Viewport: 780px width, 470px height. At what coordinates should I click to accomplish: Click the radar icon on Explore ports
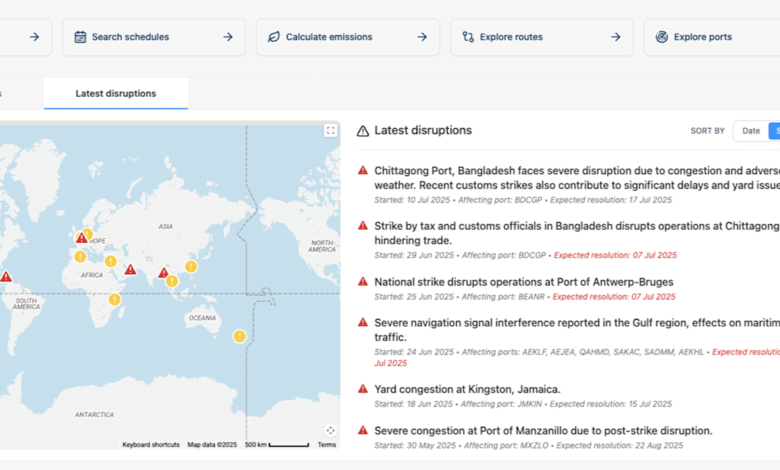click(x=662, y=37)
